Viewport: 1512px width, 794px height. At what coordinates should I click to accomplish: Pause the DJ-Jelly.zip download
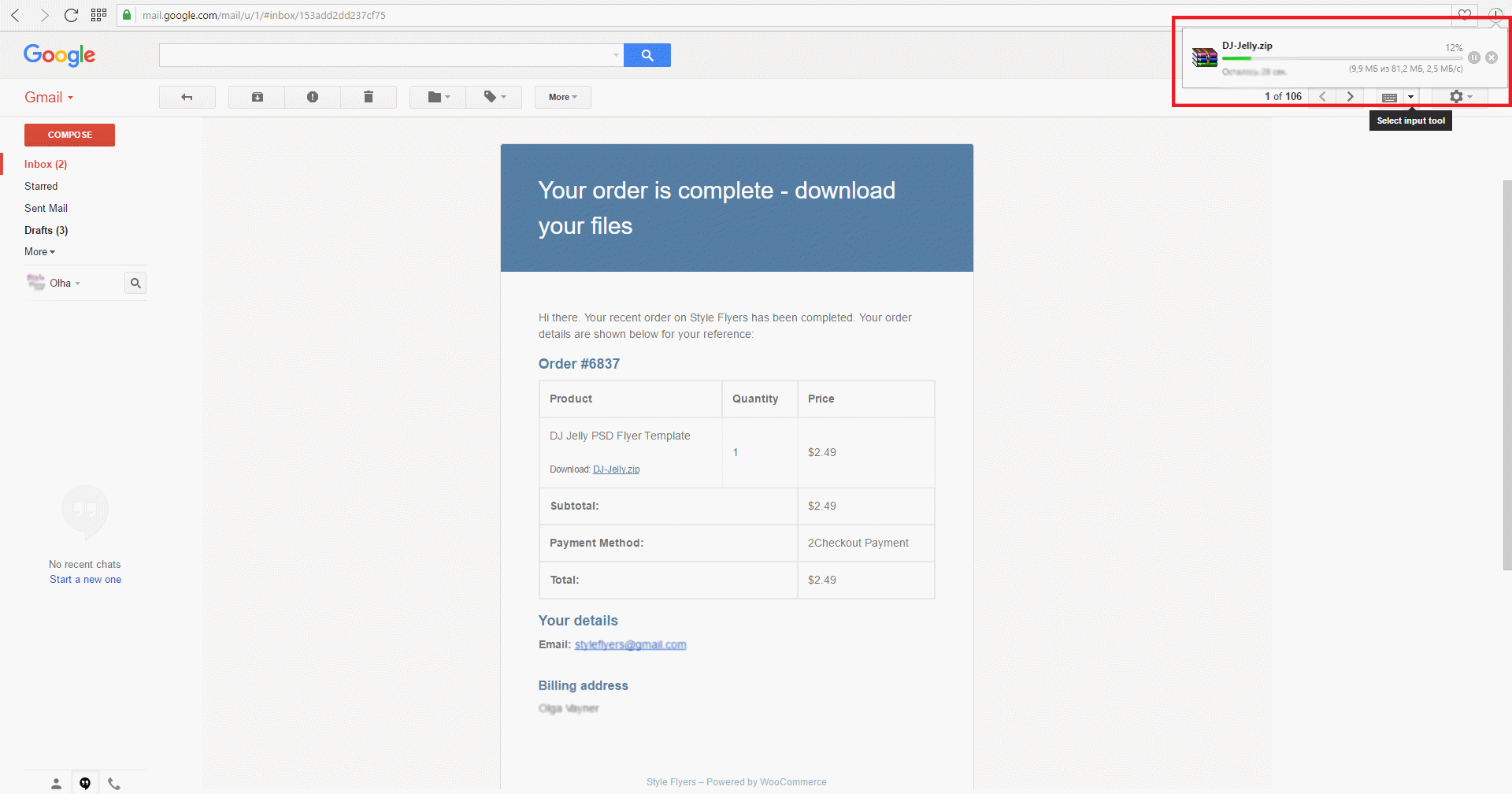[x=1473, y=58]
